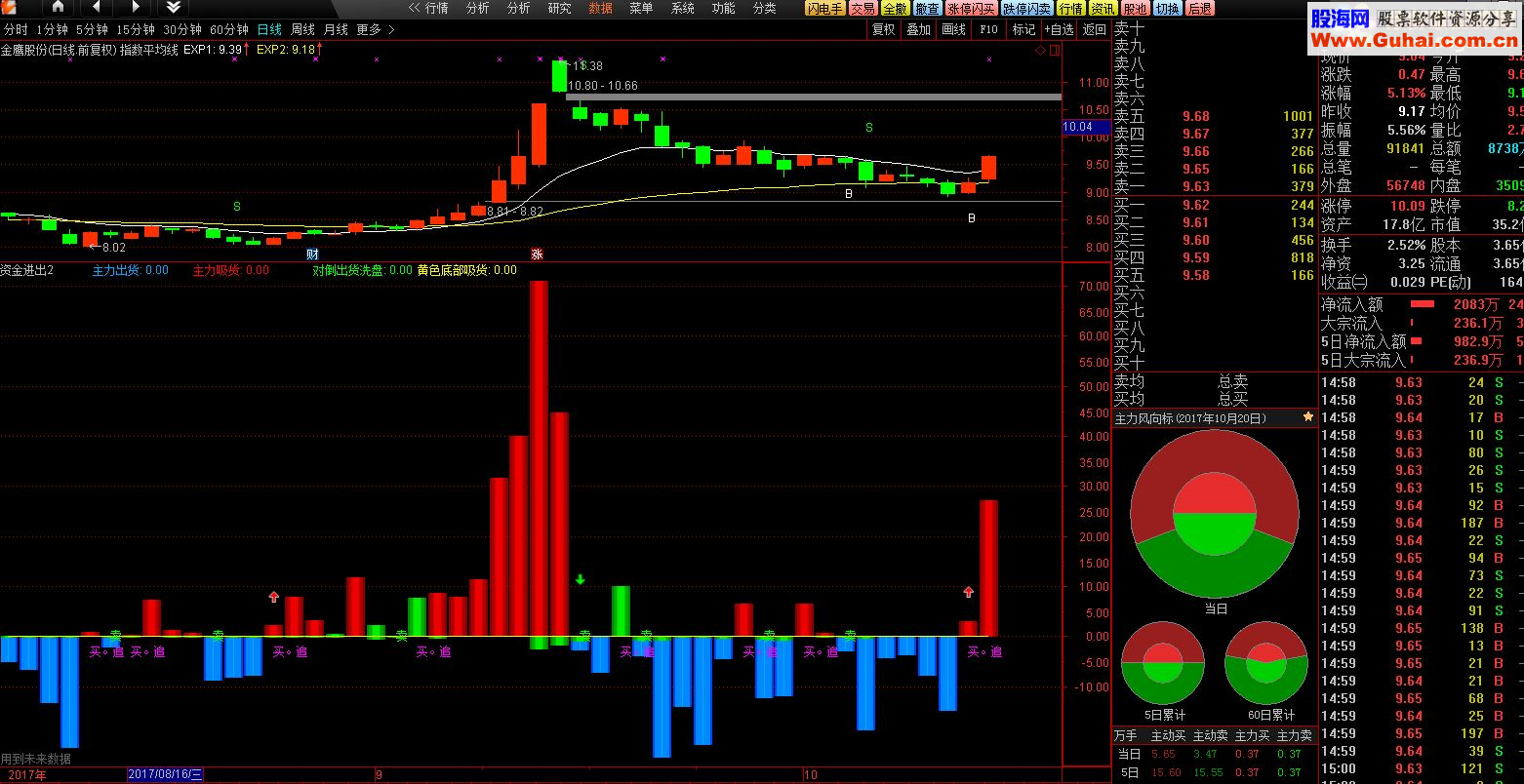Expand the 更多 period options

[376, 30]
